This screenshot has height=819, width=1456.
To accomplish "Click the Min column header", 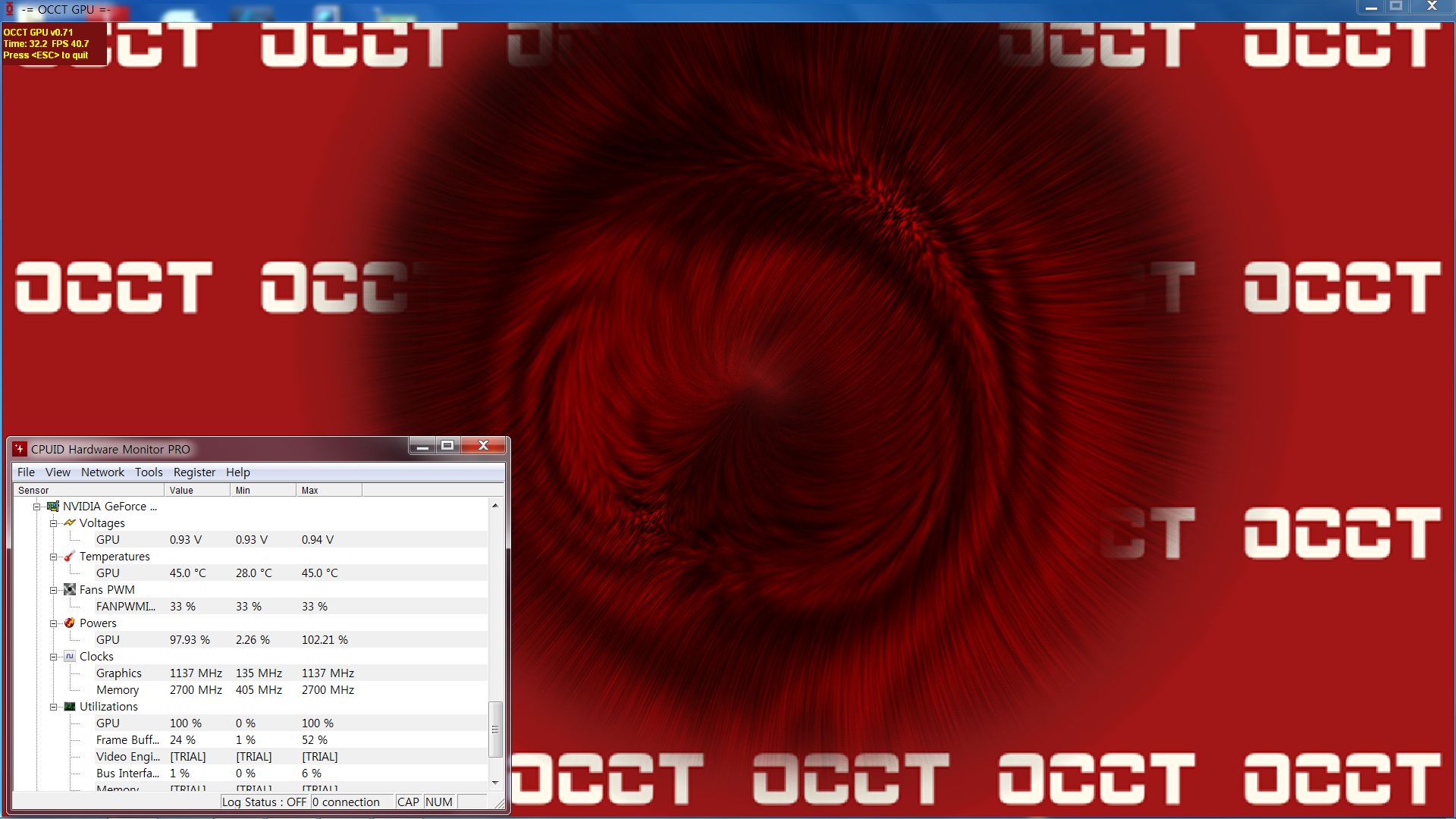I will 263,491.
